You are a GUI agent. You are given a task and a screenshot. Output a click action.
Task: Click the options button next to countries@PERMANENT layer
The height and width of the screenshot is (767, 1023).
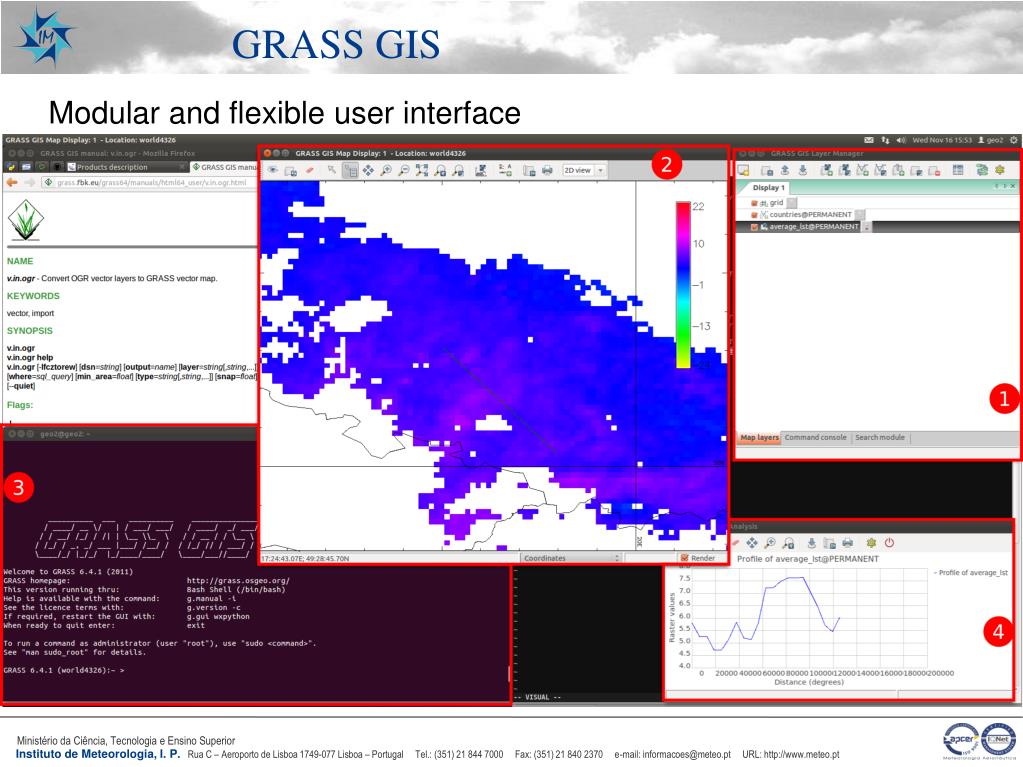coord(860,215)
